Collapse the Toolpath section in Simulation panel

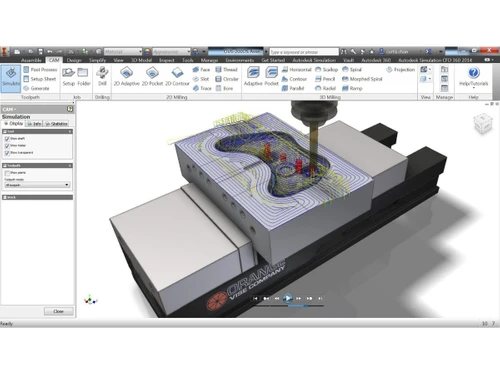click(x=70, y=165)
